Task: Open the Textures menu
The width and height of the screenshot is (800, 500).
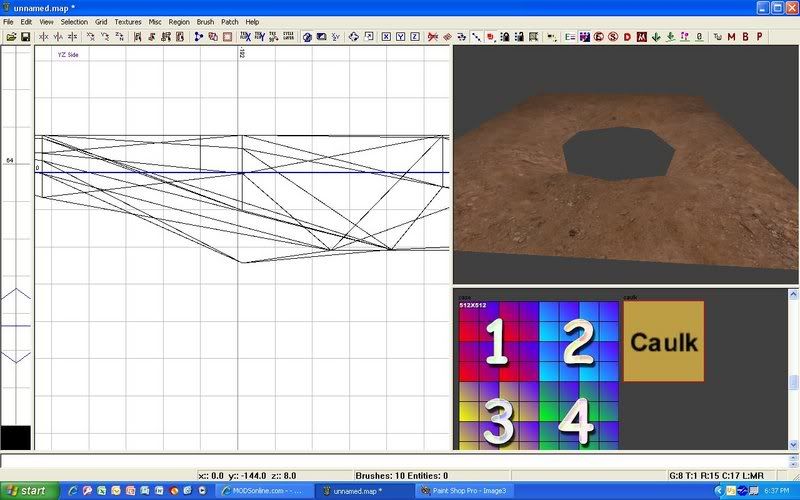Action: (x=128, y=21)
